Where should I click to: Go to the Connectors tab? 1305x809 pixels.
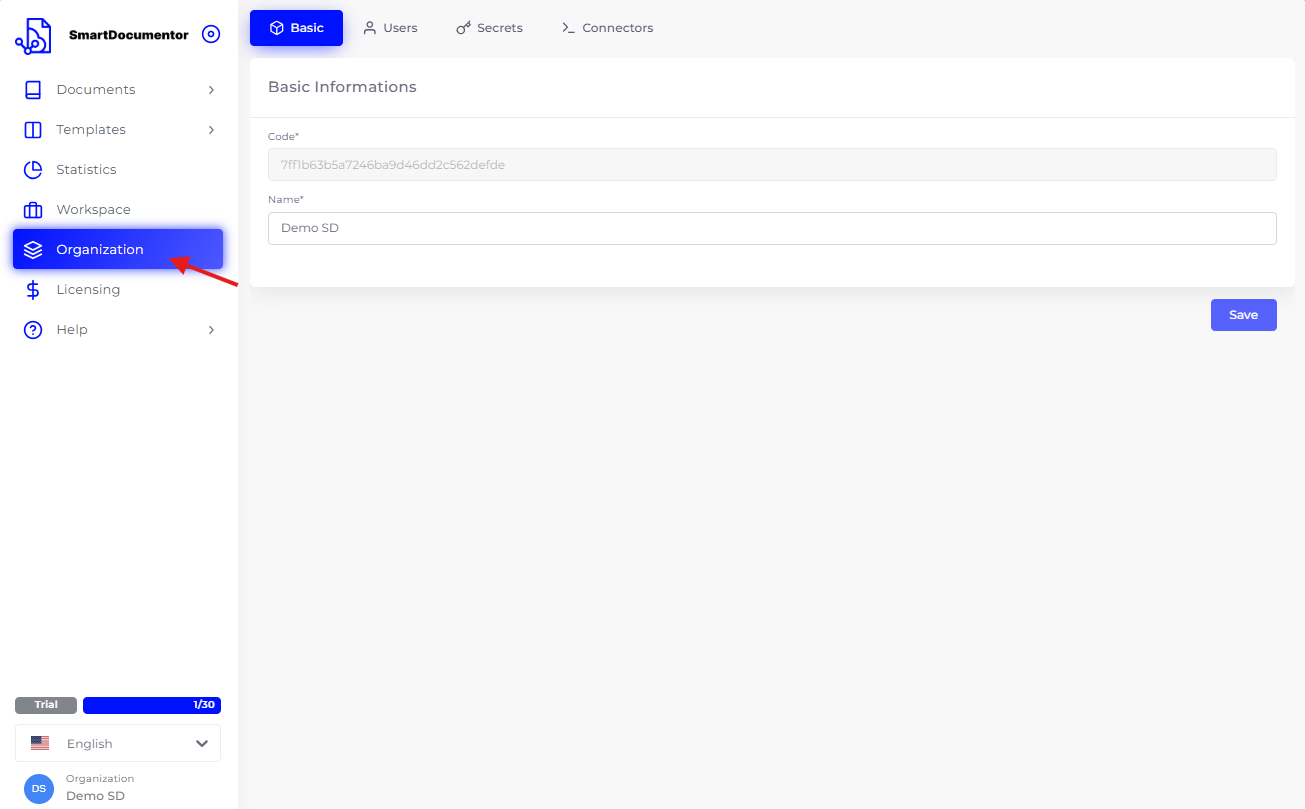pos(607,28)
